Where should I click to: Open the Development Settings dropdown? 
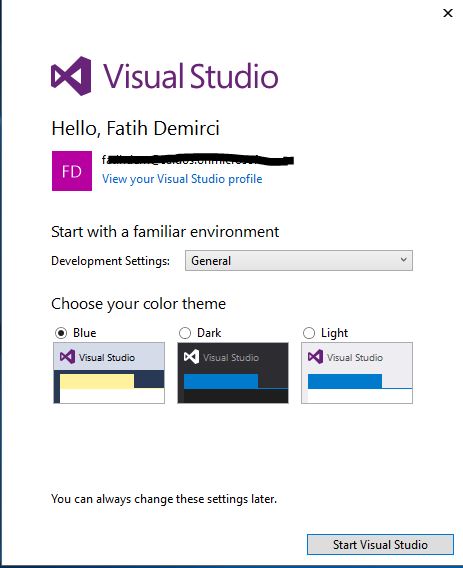299,260
